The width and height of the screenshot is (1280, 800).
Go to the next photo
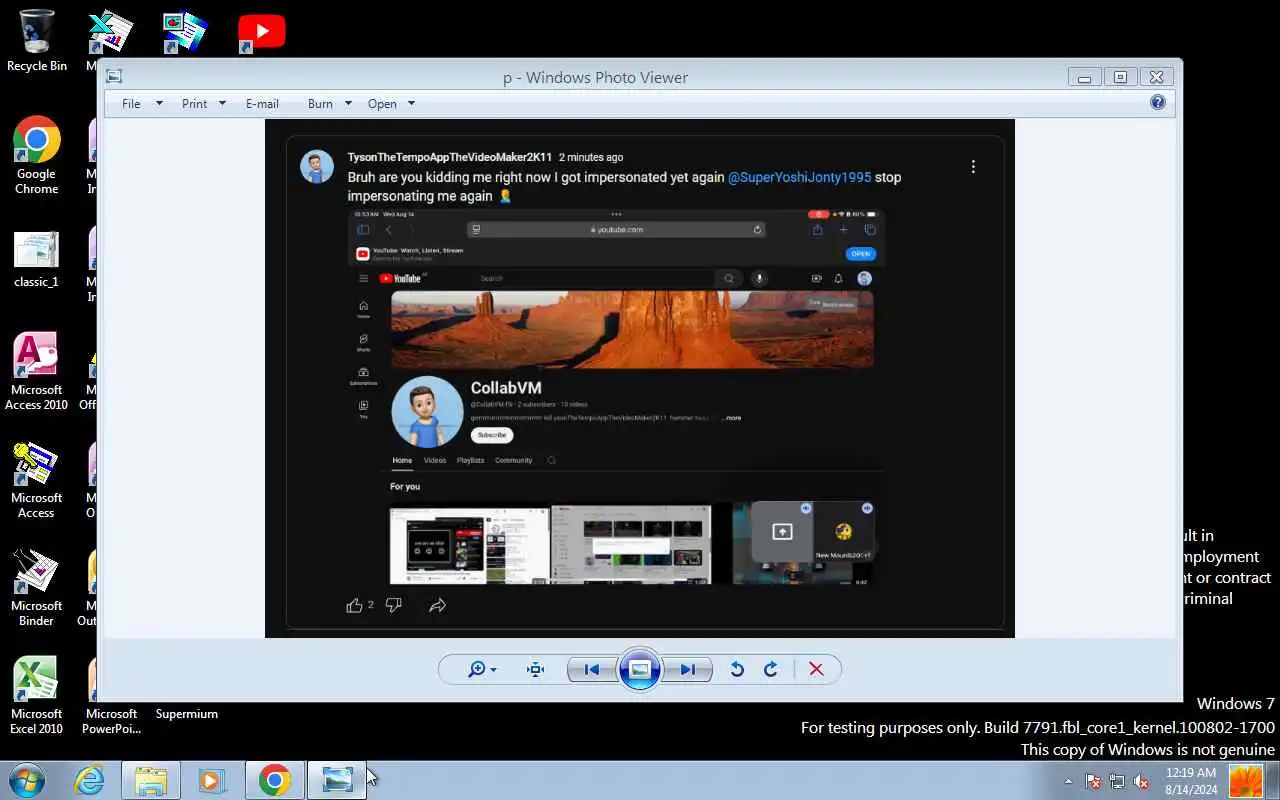pos(688,669)
